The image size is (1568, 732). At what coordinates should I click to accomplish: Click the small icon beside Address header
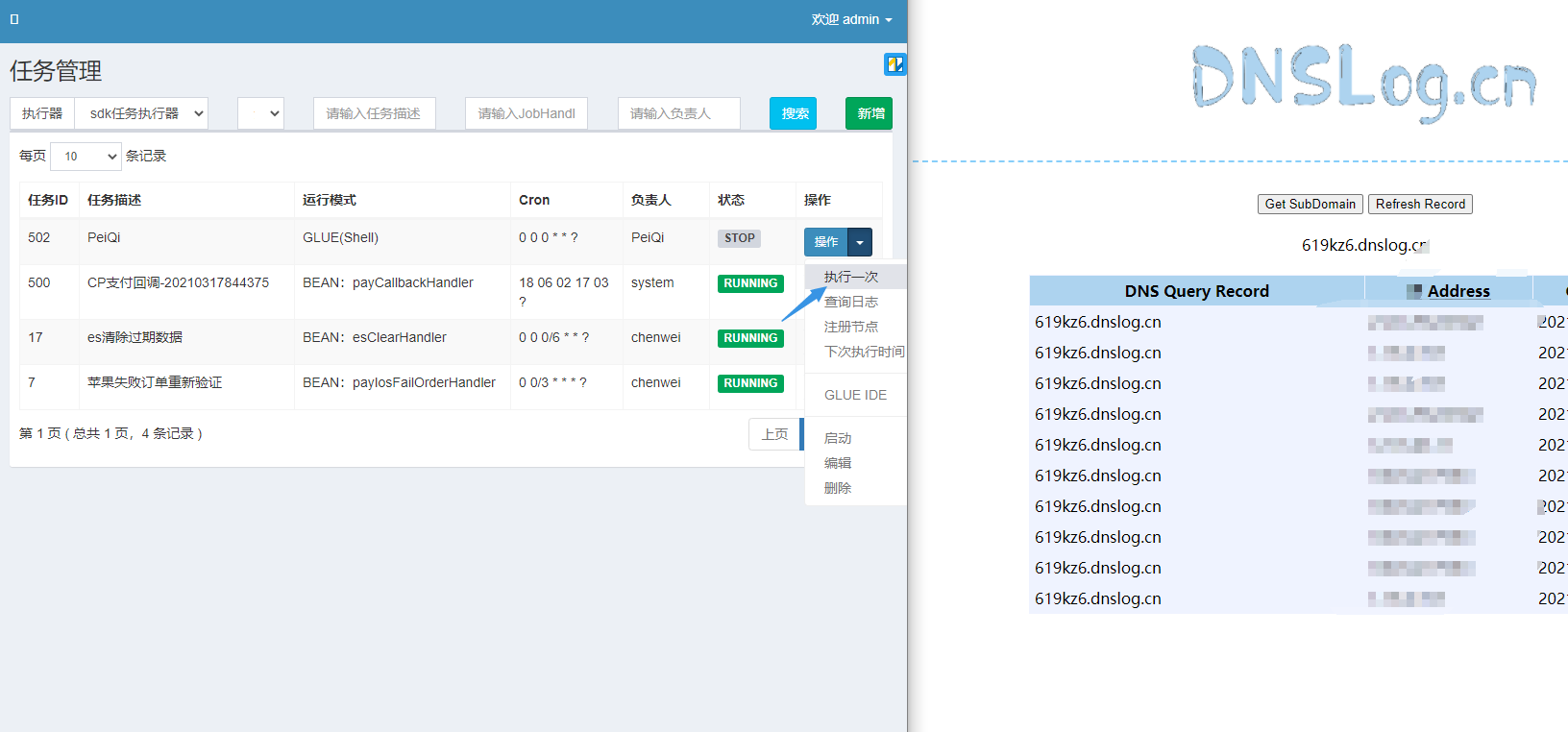(1414, 291)
